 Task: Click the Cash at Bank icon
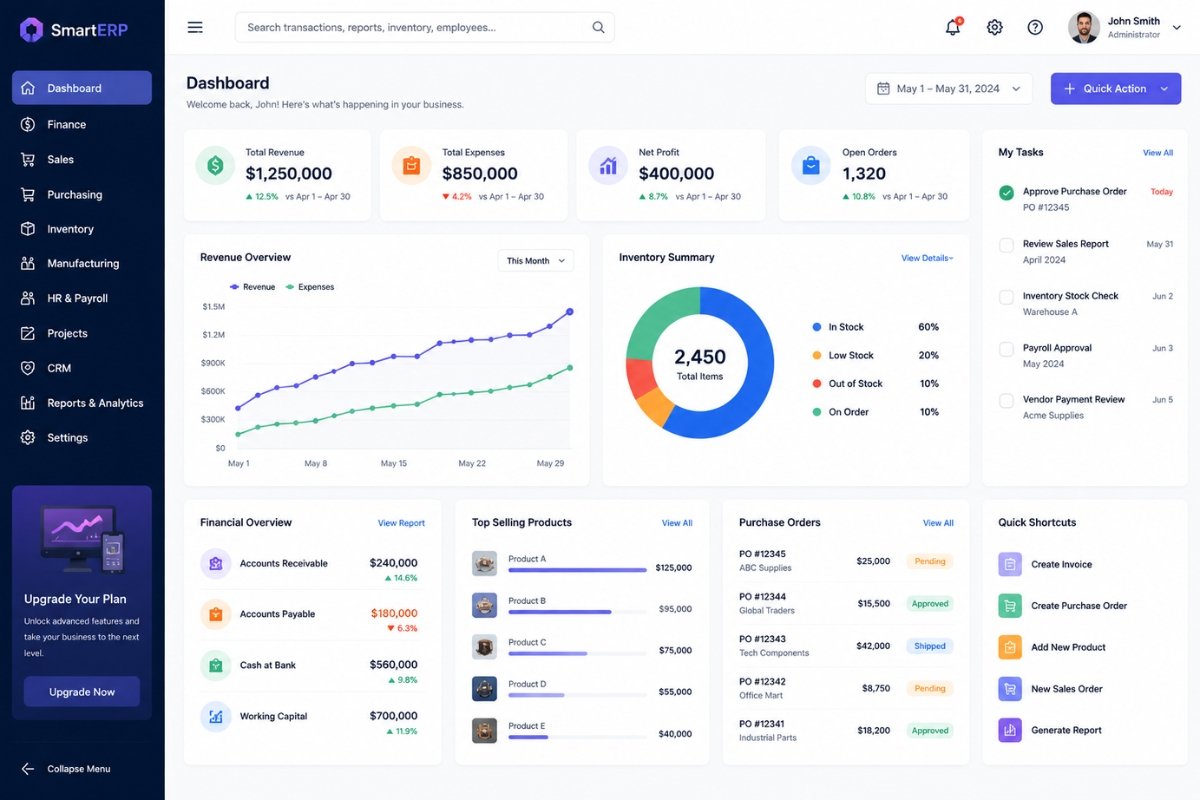215,665
